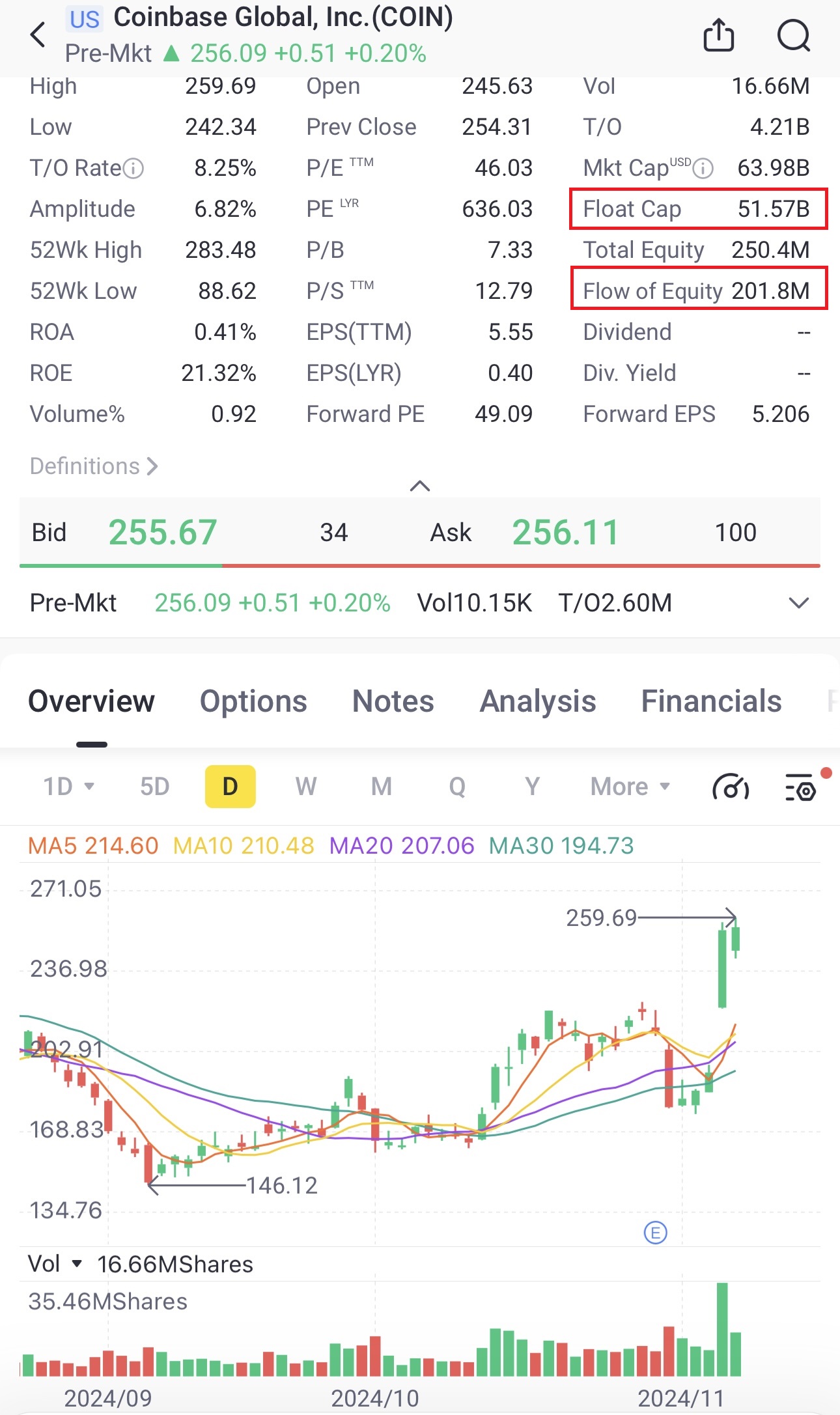Tap the US market badge
The image size is (840, 1415).
click(x=85, y=20)
